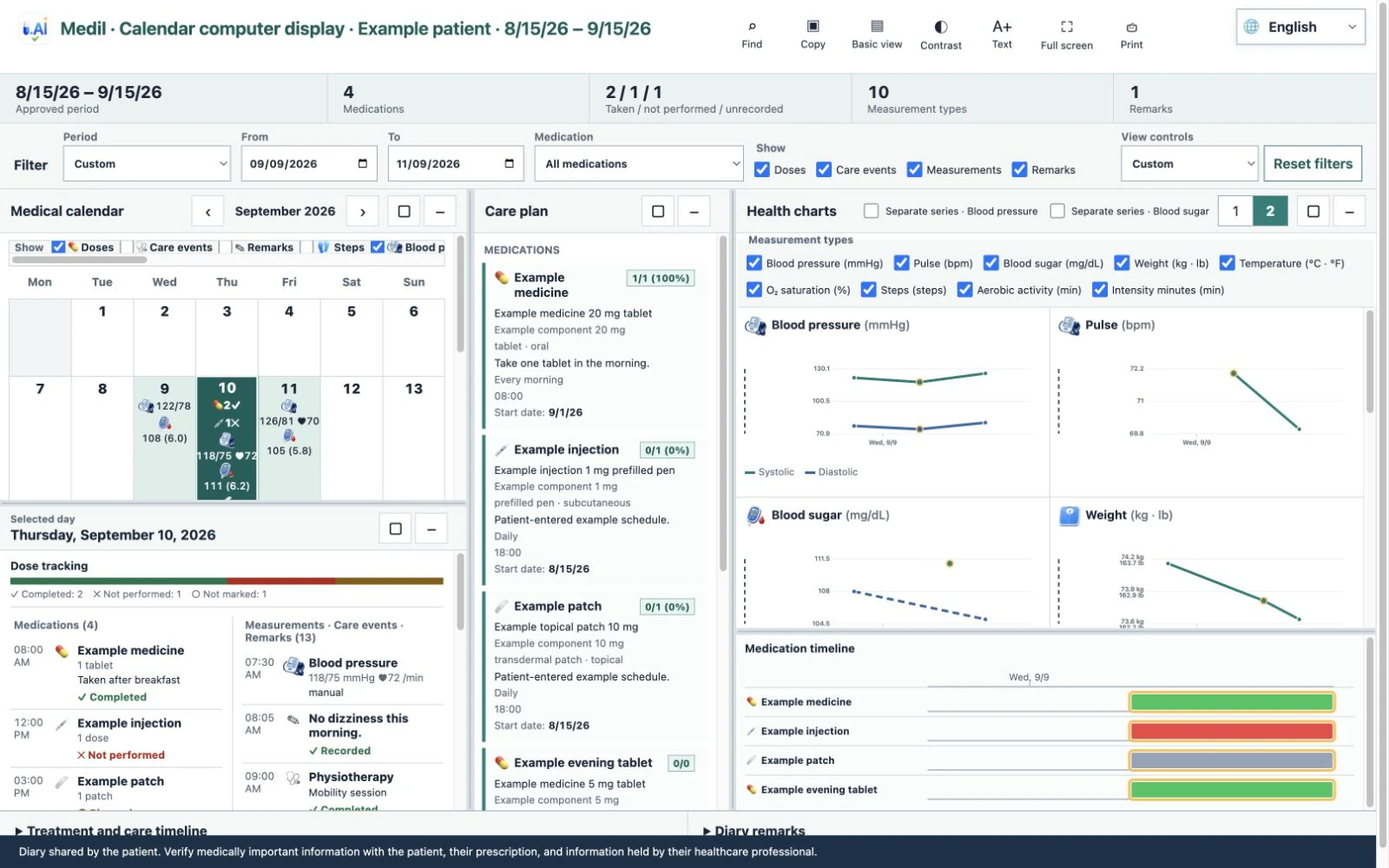
Task: Click the Example medicine green timeline bar
Action: [x=1231, y=701]
